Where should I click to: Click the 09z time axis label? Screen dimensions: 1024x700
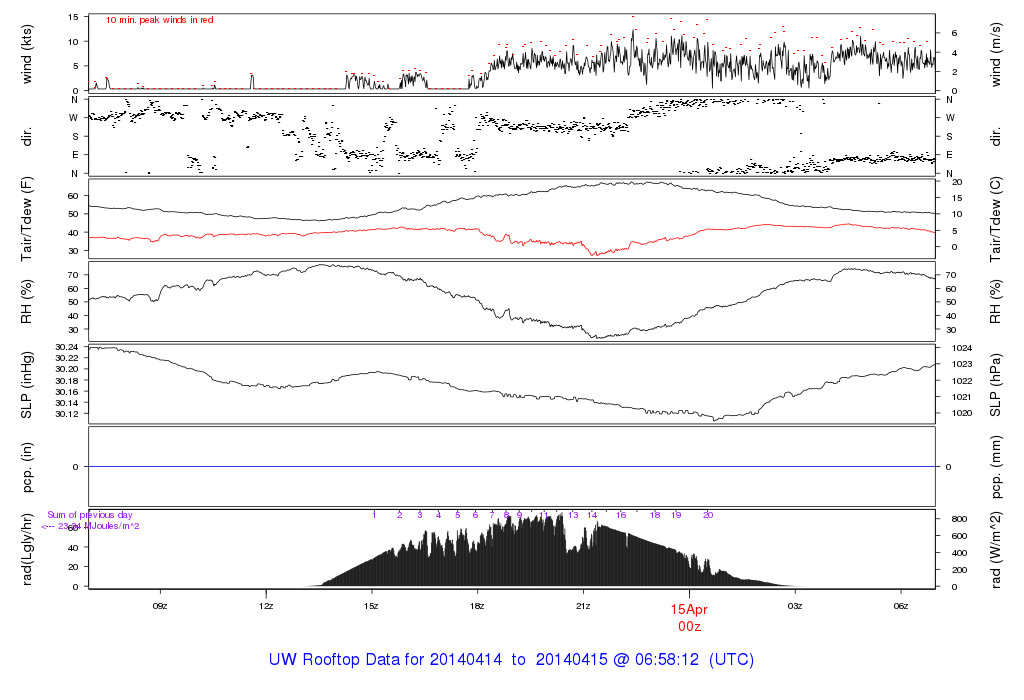159,605
